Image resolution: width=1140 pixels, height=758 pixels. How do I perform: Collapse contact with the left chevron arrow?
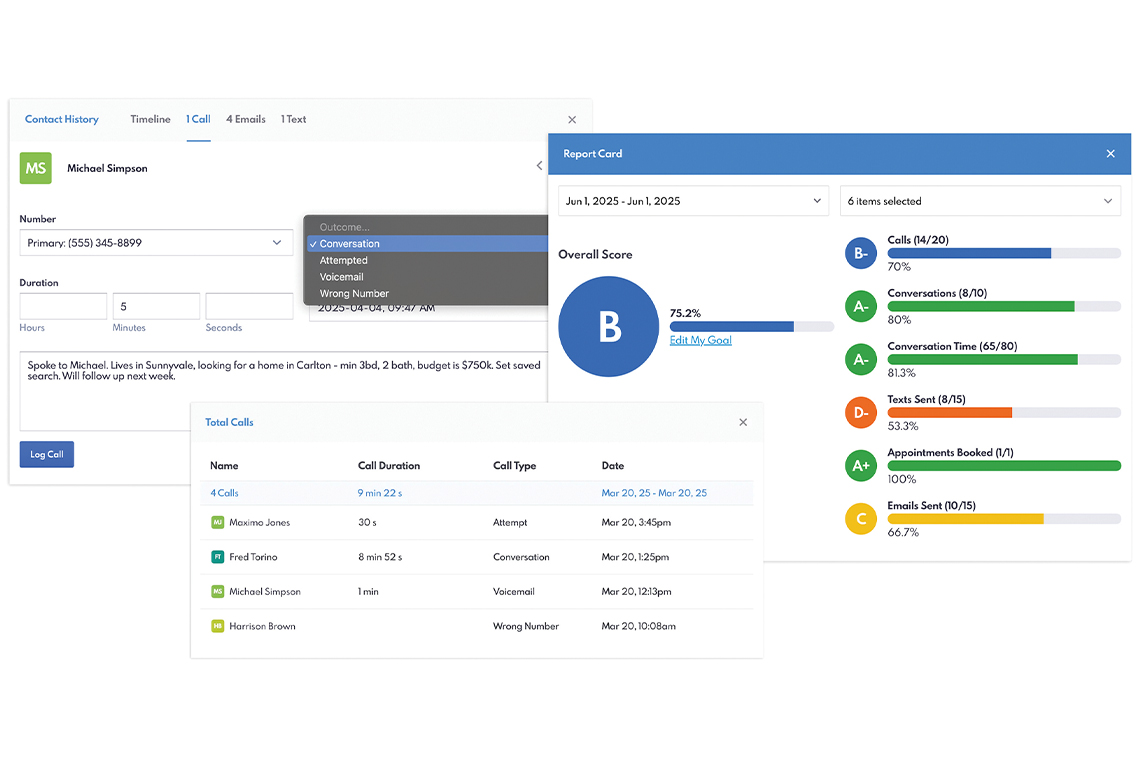coord(540,166)
